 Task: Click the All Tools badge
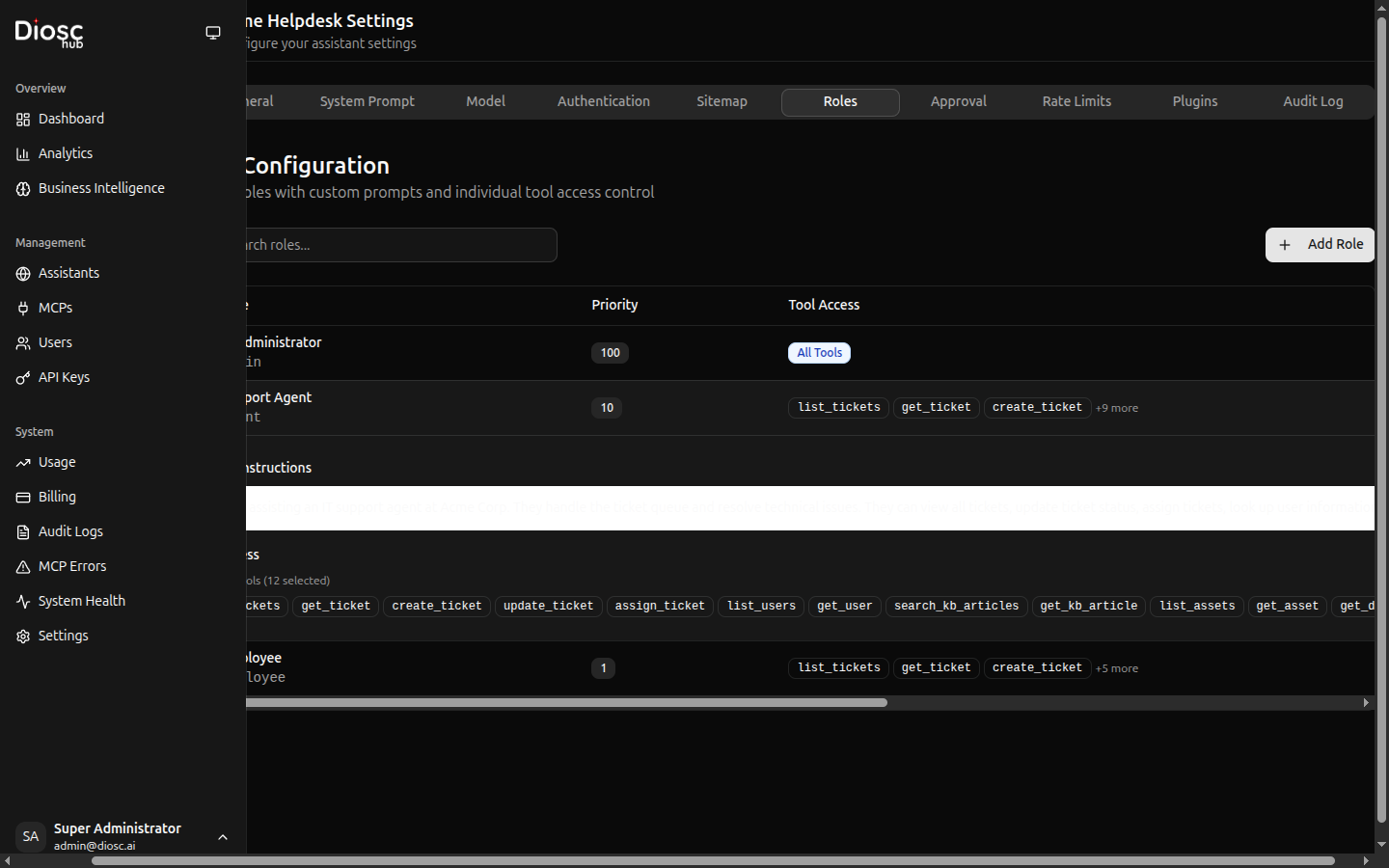tap(819, 353)
